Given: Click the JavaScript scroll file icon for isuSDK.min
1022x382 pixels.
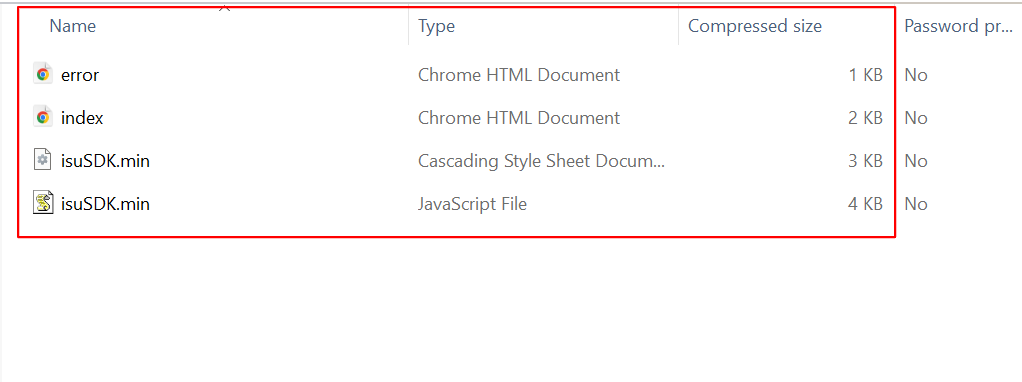Looking at the screenshot, I should tap(42, 203).
